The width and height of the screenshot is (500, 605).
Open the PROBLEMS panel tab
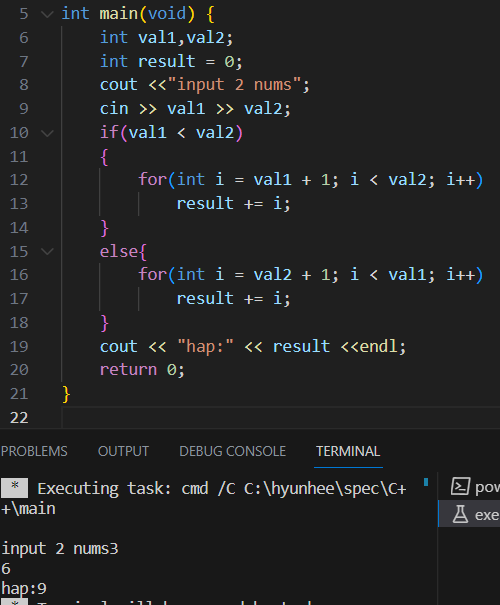(x=34, y=451)
